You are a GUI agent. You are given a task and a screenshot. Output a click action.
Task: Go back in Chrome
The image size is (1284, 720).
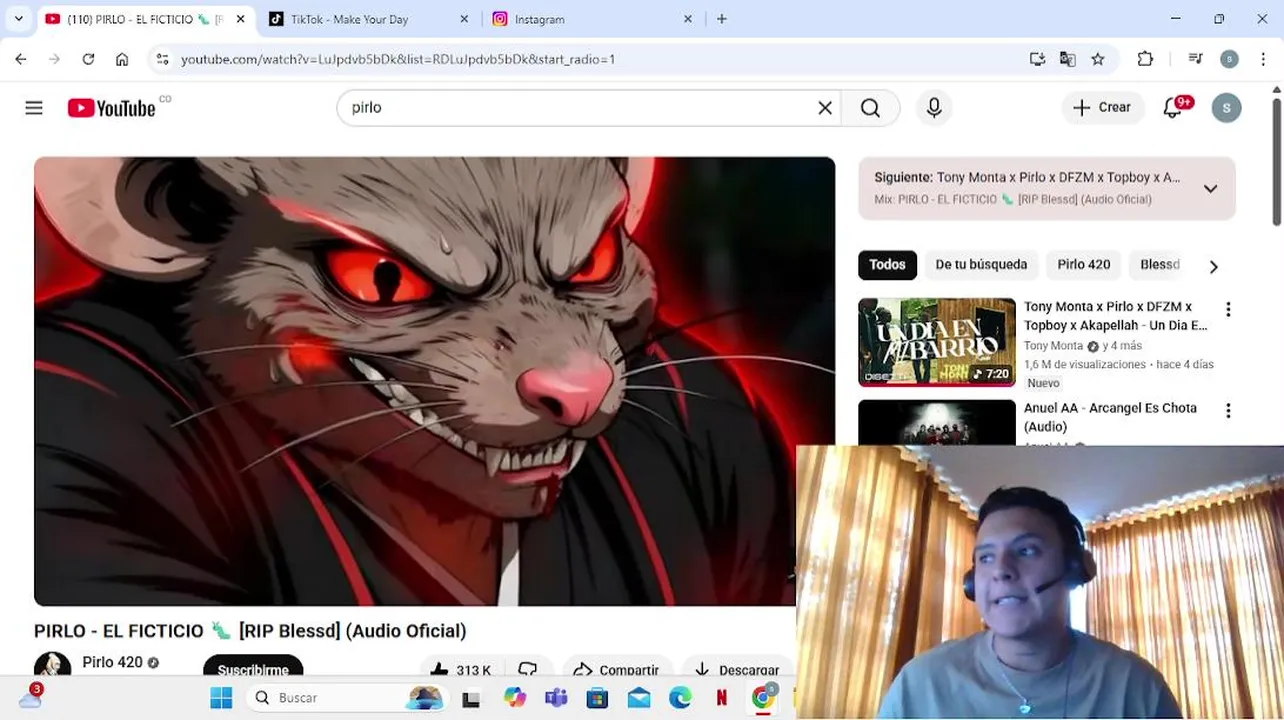(x=21, y=59)
